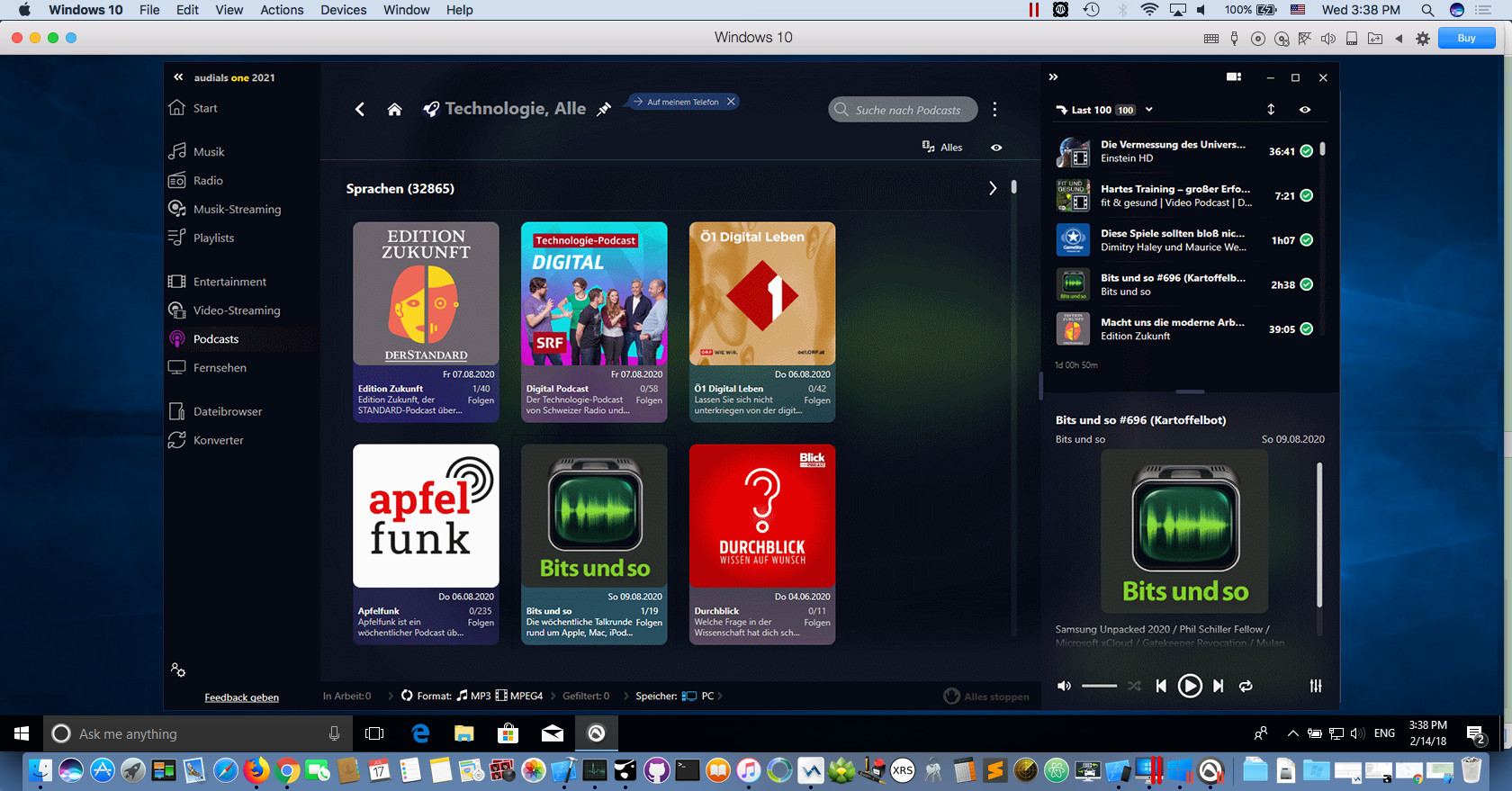Open the Ö1 Digital Leben thumbnail

[762, 293]
